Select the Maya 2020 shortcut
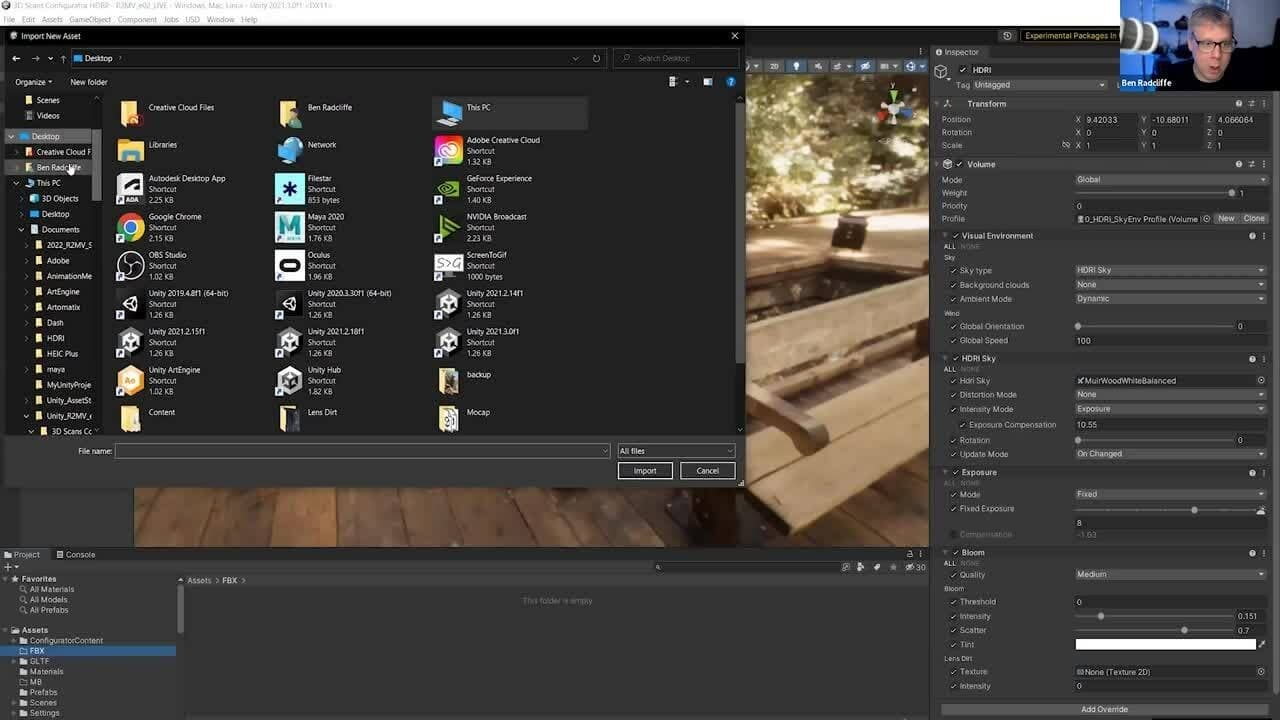 pyautogui.click(x=310, y=227)
